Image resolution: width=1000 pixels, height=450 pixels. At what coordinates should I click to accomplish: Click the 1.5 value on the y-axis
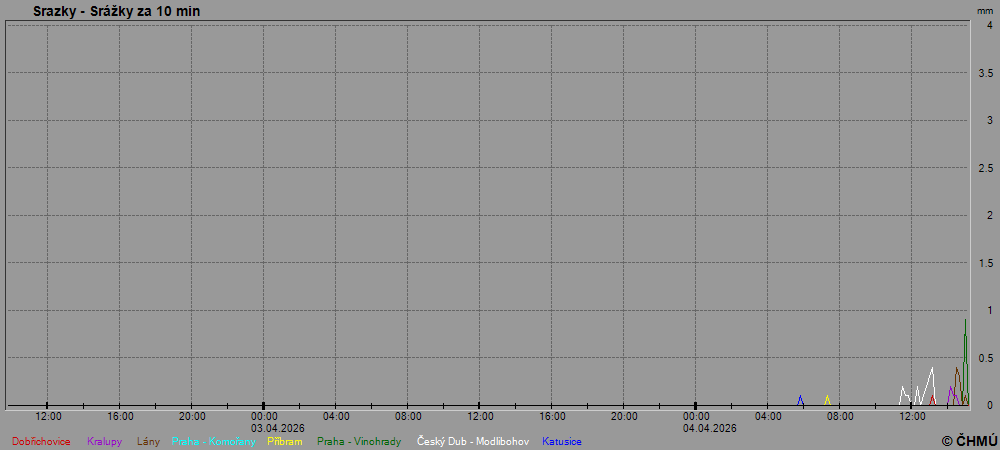(x=985, y=263)
